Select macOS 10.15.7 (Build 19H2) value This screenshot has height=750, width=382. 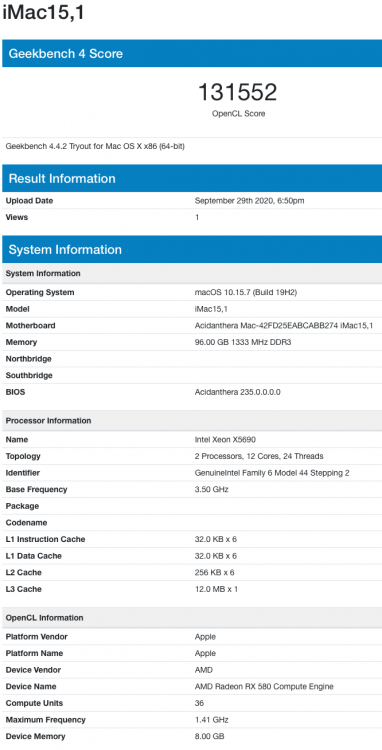[x=246, y=292]
